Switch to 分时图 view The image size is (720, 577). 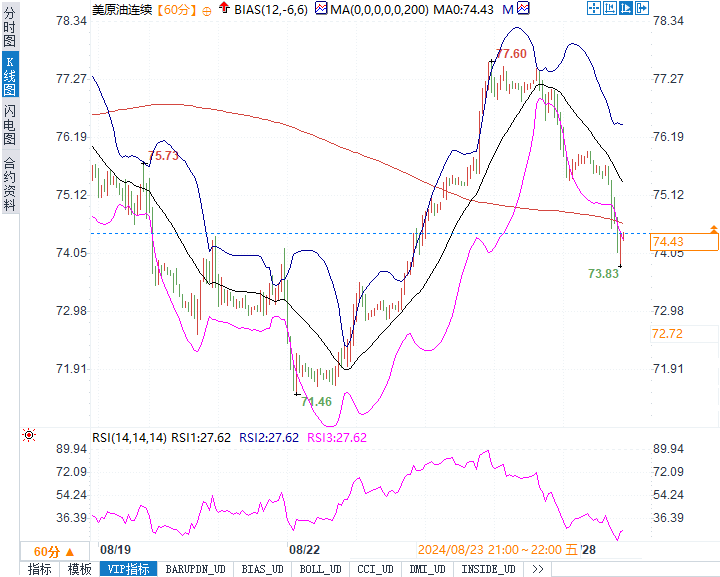10,27
